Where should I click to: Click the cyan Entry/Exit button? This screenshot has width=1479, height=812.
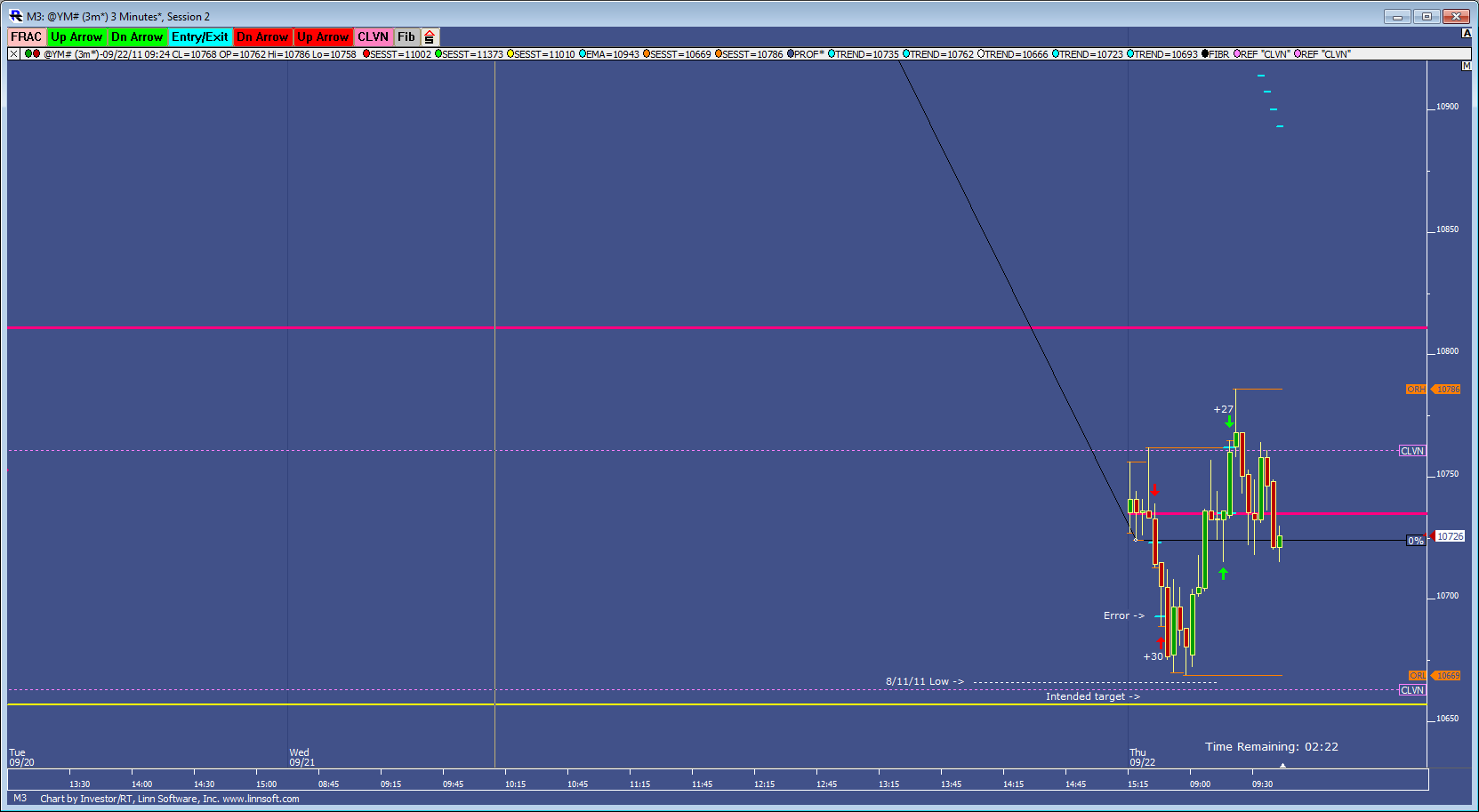200,36
